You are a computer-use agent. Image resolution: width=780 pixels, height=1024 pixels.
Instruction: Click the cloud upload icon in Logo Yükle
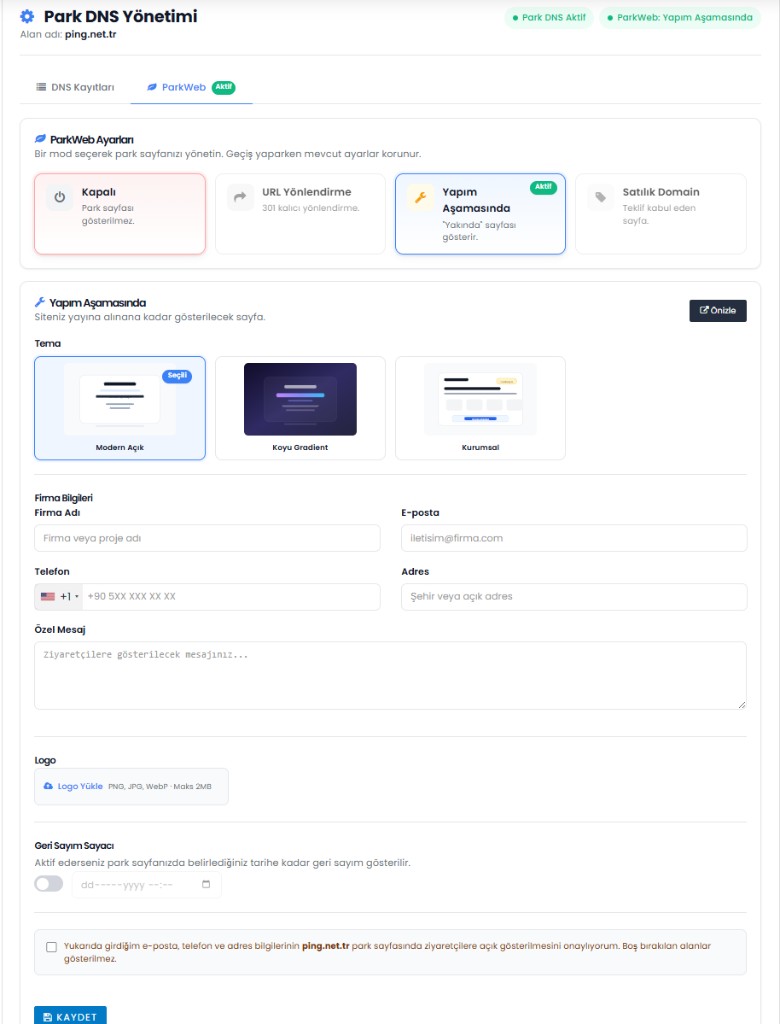pyautogui.click(x=48, y=786)
